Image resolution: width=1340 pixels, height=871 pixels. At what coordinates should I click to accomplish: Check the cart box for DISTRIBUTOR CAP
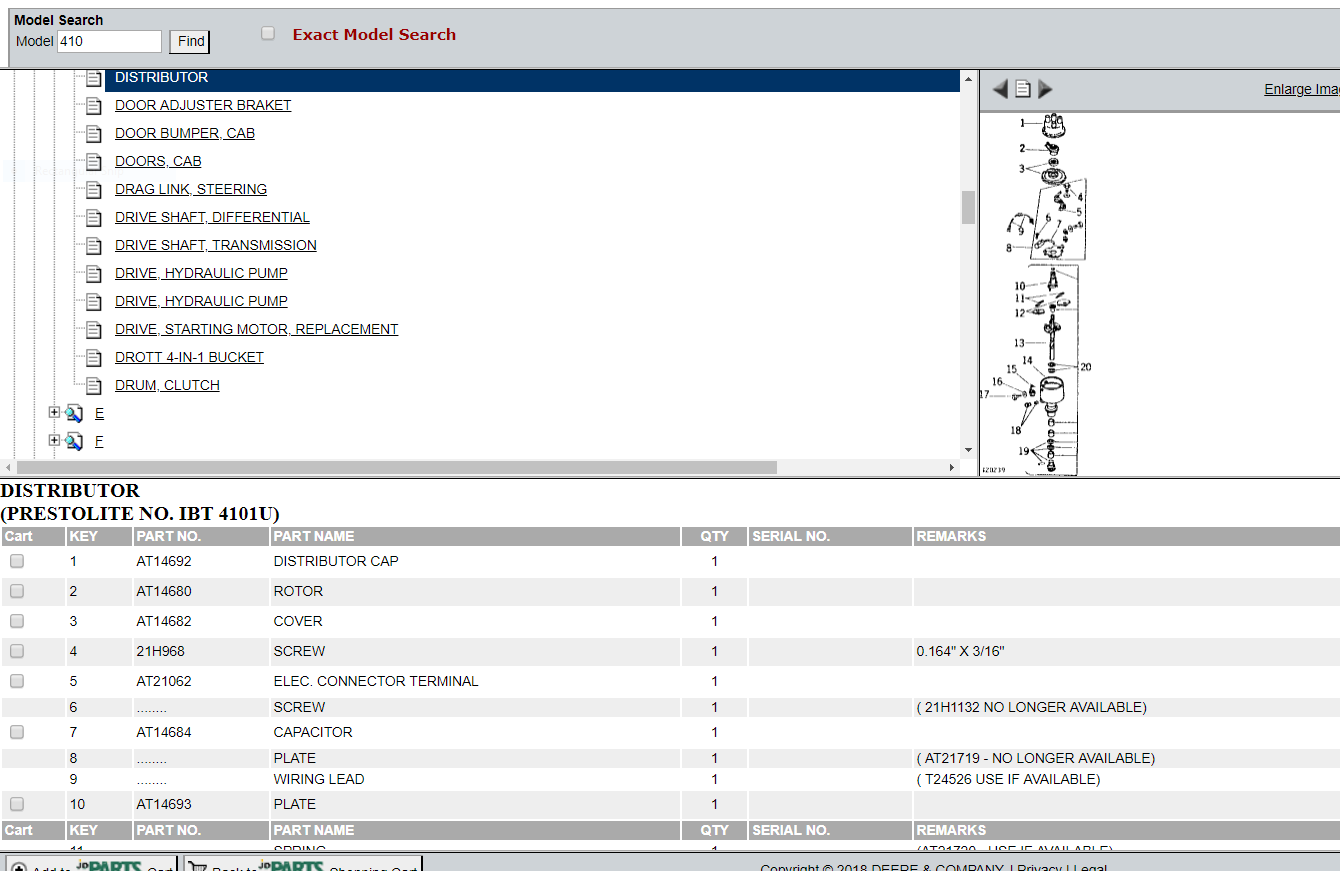[x=17, y=561]
